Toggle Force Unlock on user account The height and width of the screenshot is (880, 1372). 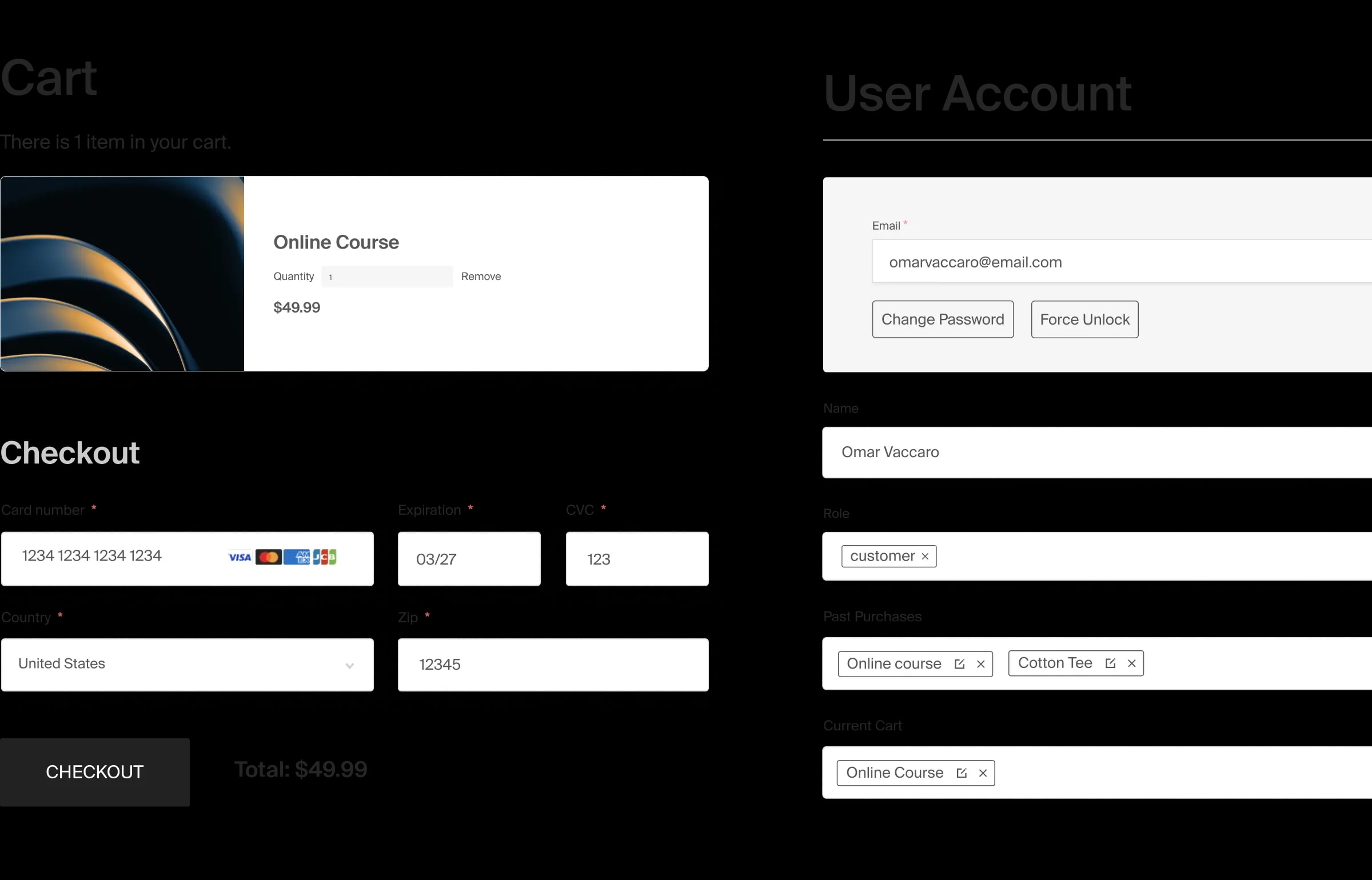click(x=1085, y=319)
